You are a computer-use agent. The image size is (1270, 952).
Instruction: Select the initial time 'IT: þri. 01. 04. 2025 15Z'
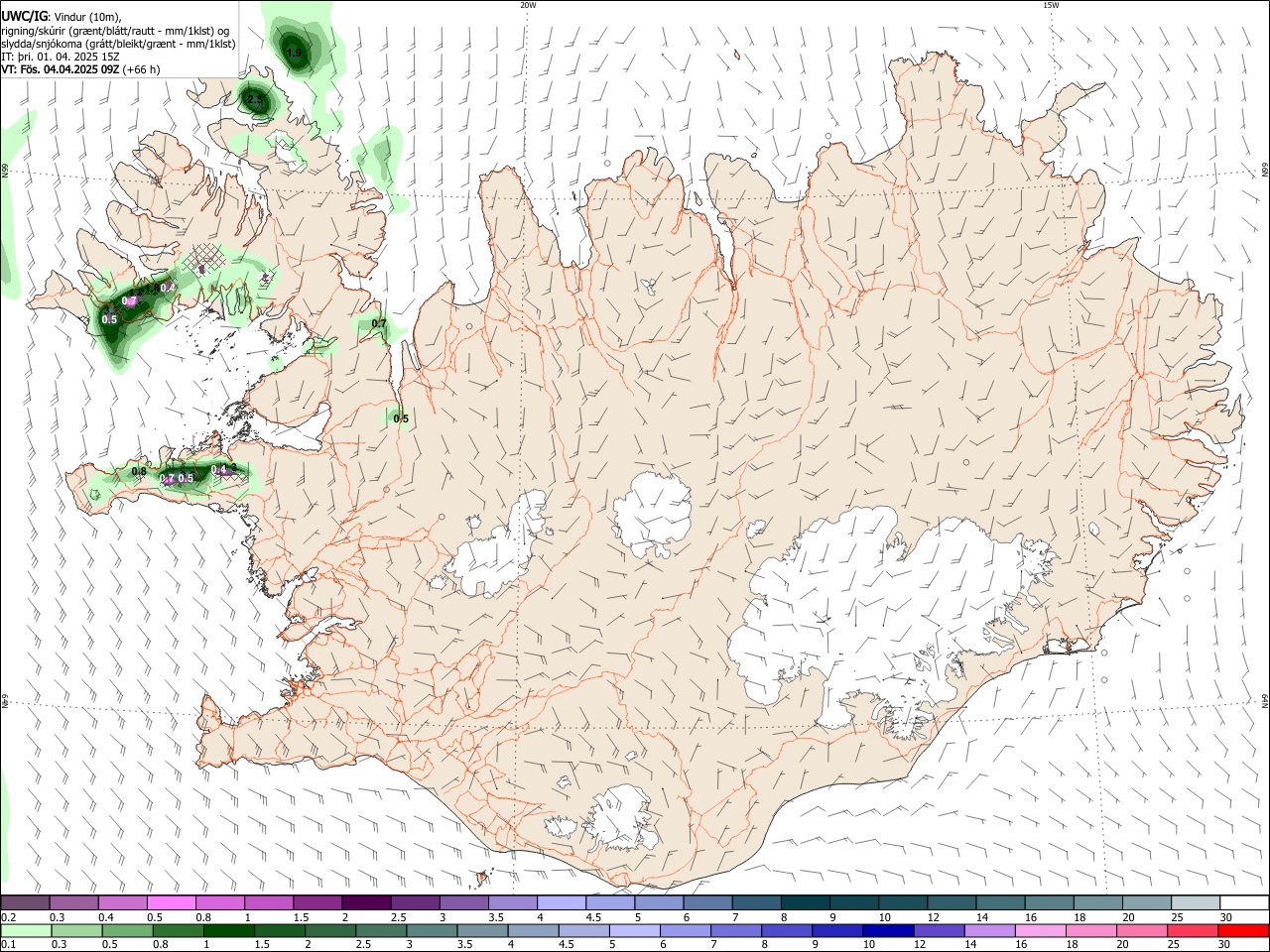61,57
